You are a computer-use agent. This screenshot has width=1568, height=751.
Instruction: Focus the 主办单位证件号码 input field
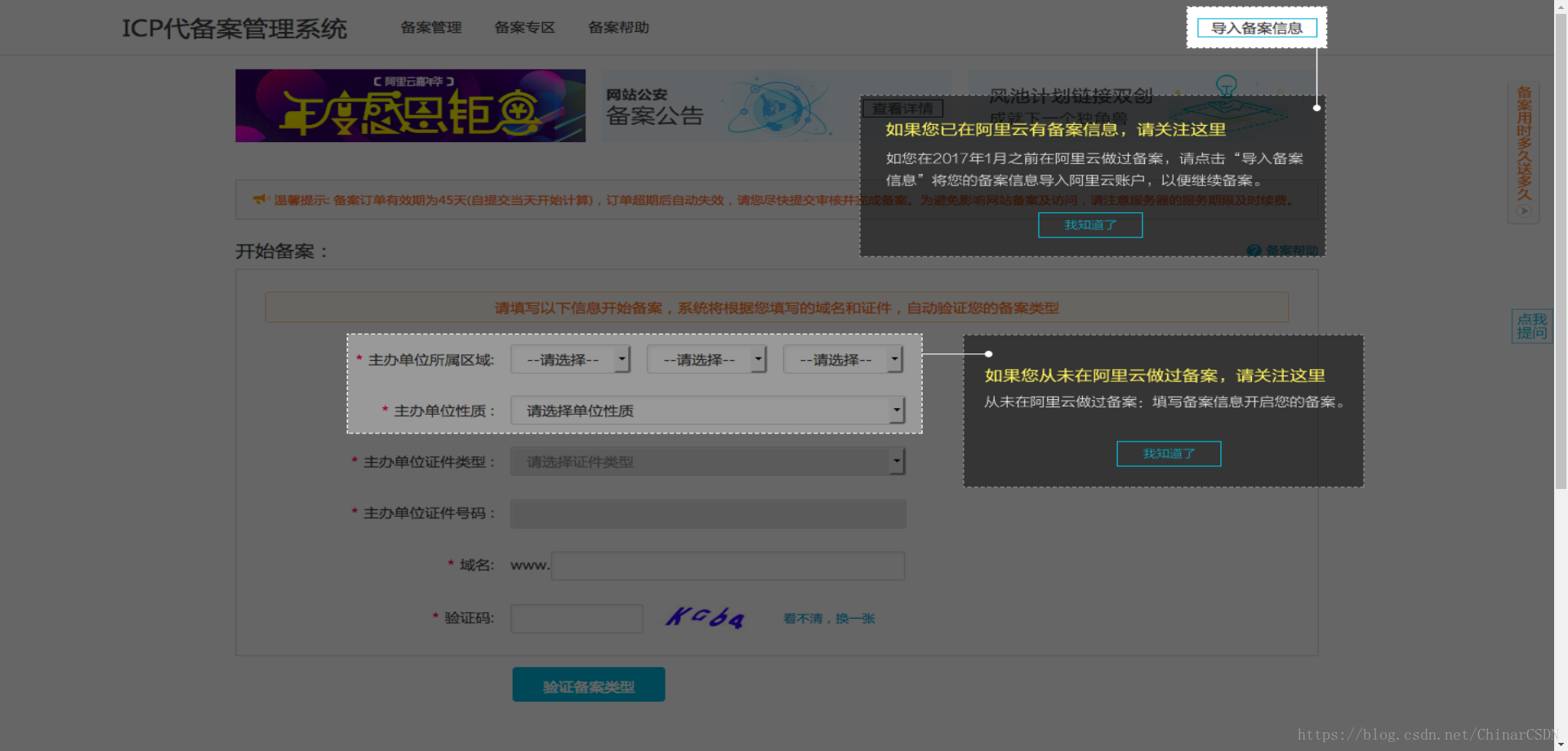tap(707, 513)
